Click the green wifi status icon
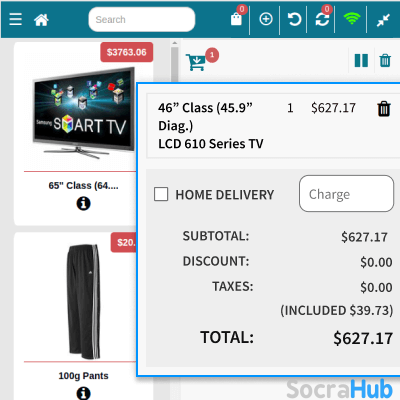Image resolution: width=400 pixels, height=400 pixels. click(352, 19)
